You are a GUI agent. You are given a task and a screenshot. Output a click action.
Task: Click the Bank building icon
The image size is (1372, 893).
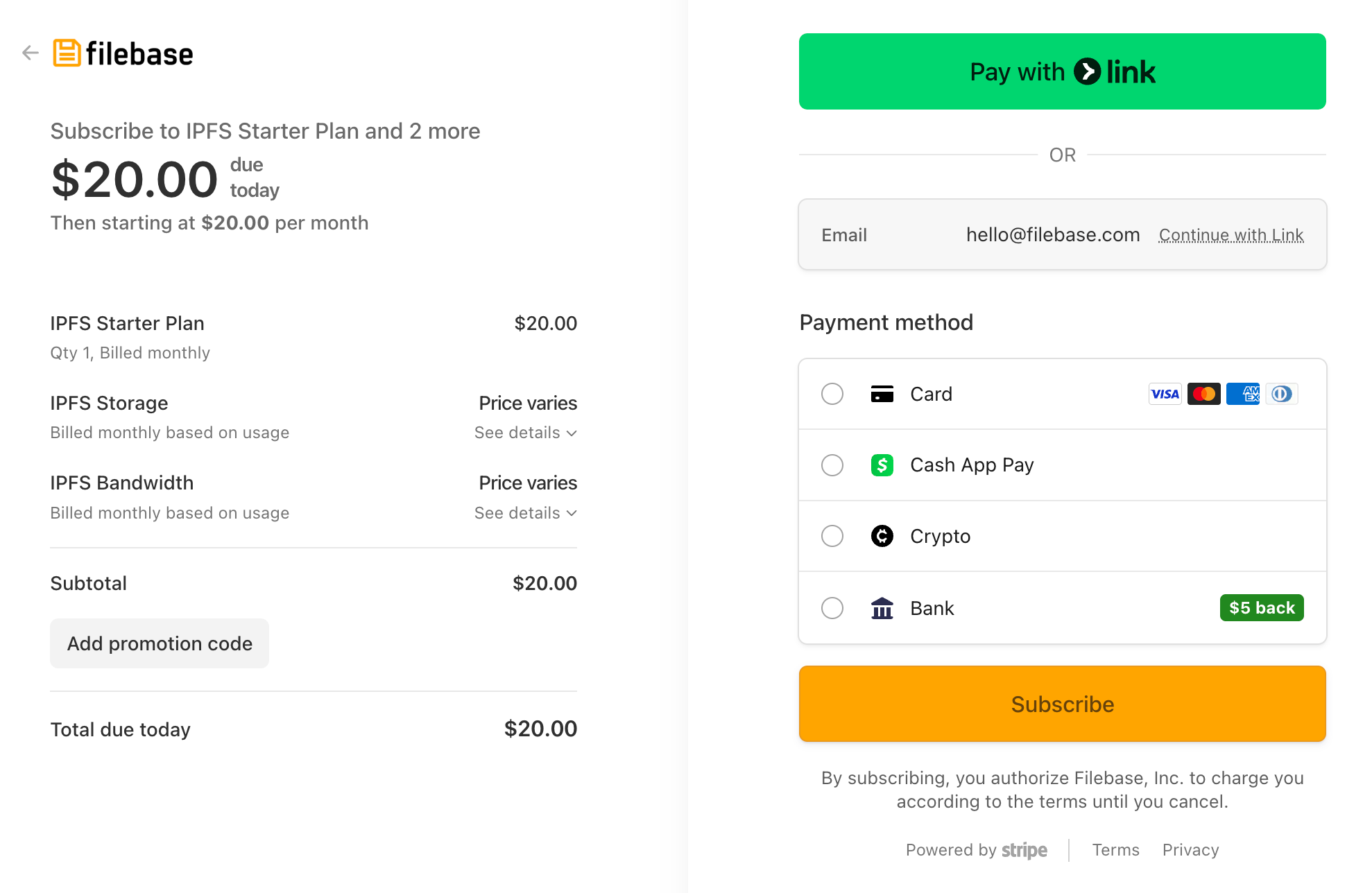(882, 608)
